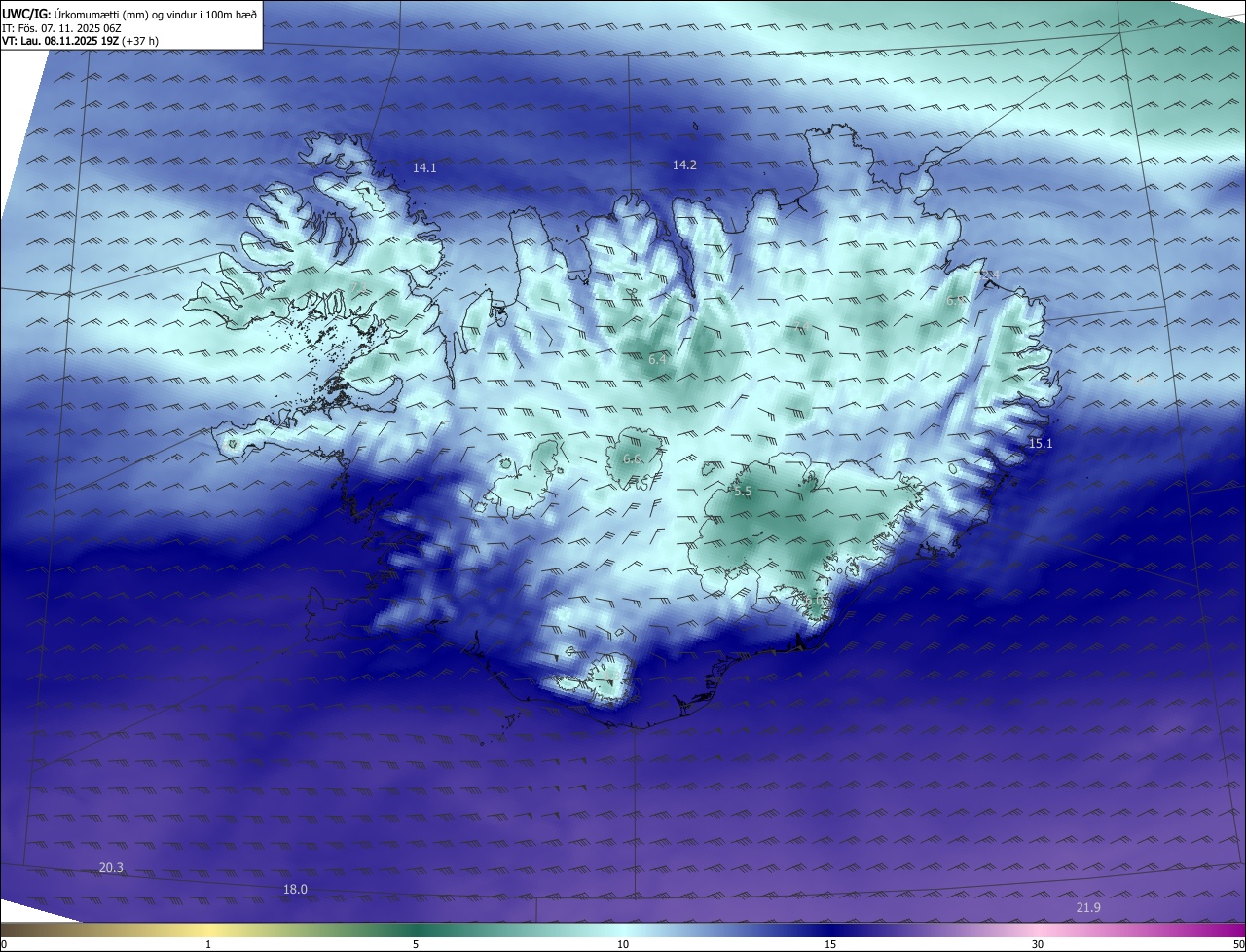Click the 20.3 value in the southwest ocean
Image resolution: width=1246 pixels, height=952 pixels.
point(111,868)
